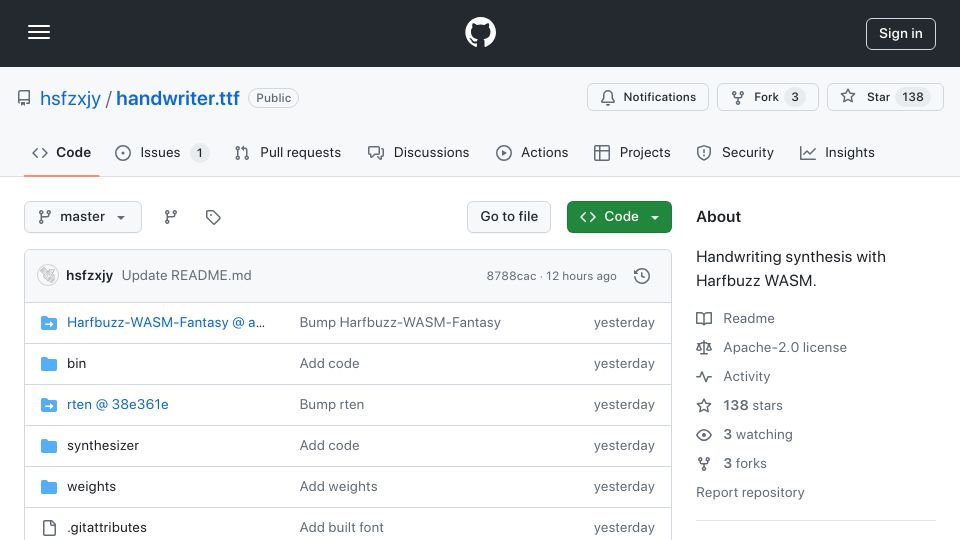Image resolution: width=960 pixels, height=540 pixels.
Task: Open the Harfbuzz-WASM-Fantasy submodule
Action: 166,323
